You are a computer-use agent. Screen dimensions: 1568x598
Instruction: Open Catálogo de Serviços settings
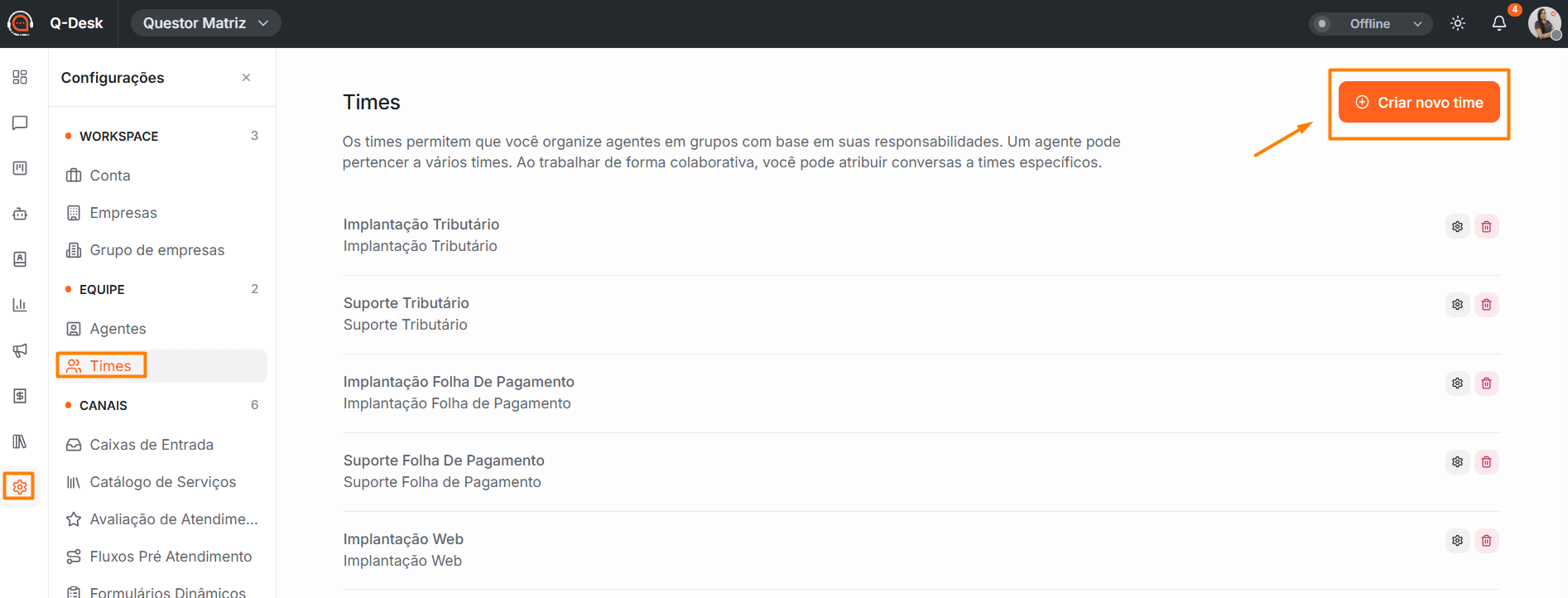click(x=162, y=482)
